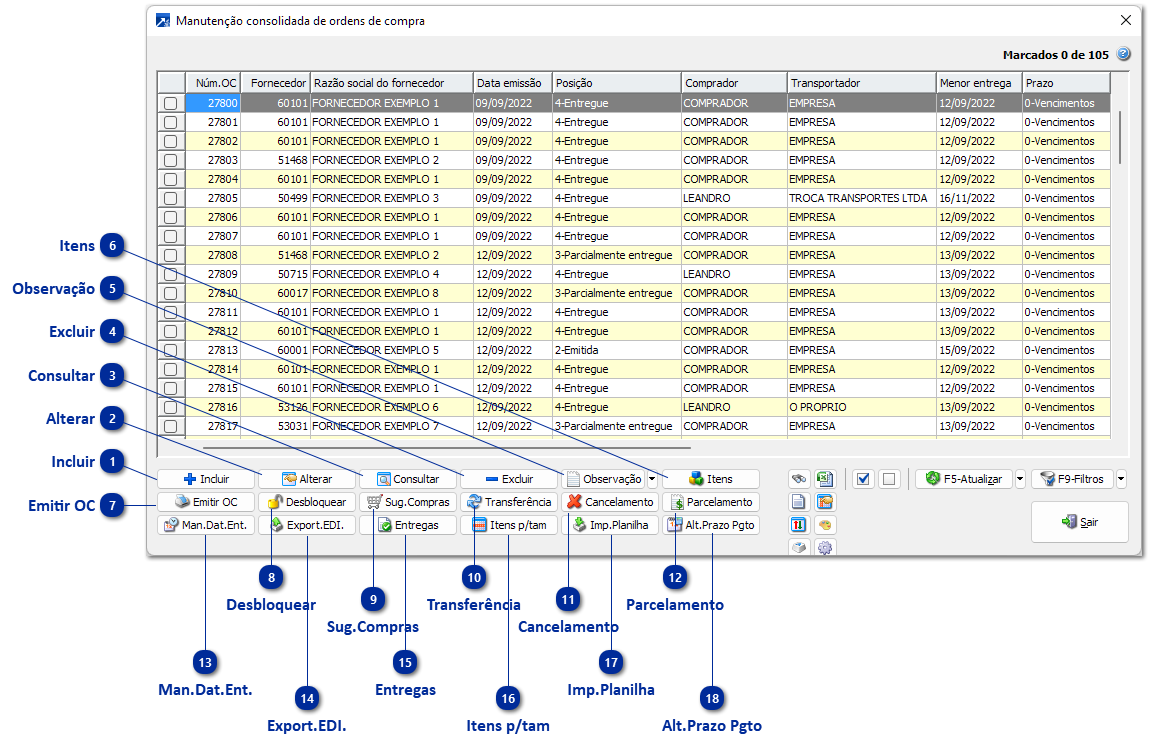
Task: Mark the checkbox for order 27805
Action: [x=171, y=198]
